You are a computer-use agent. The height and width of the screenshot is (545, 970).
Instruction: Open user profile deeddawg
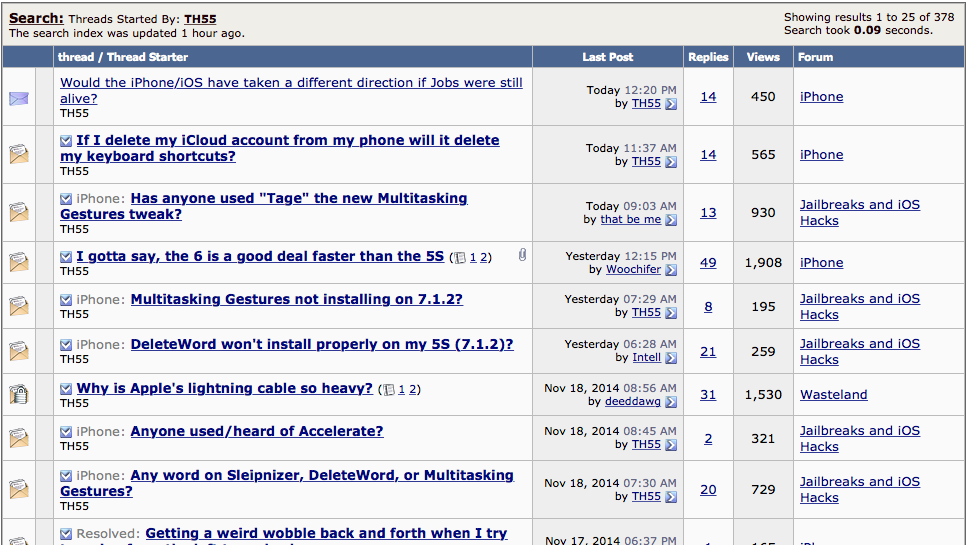tap(632, 401)
